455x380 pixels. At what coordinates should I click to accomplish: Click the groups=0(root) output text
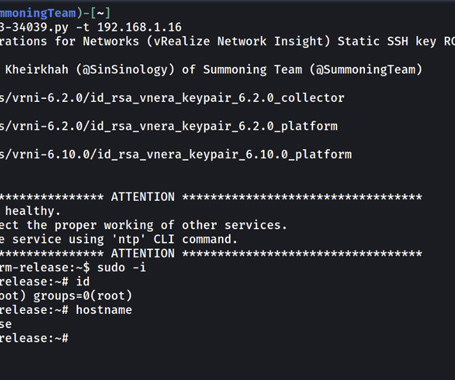83,296
